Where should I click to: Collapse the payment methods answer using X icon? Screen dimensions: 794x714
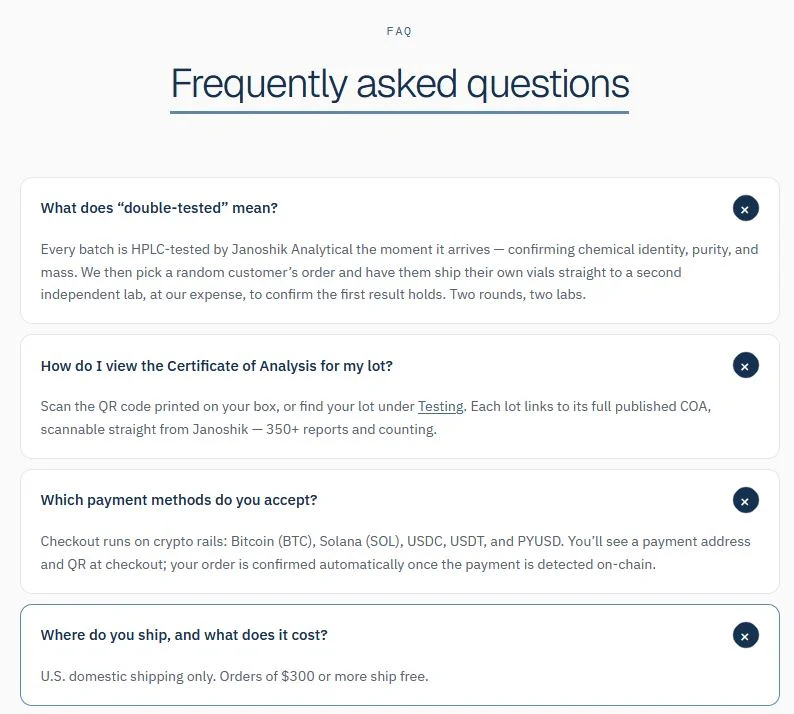click(x=745, y=500)
